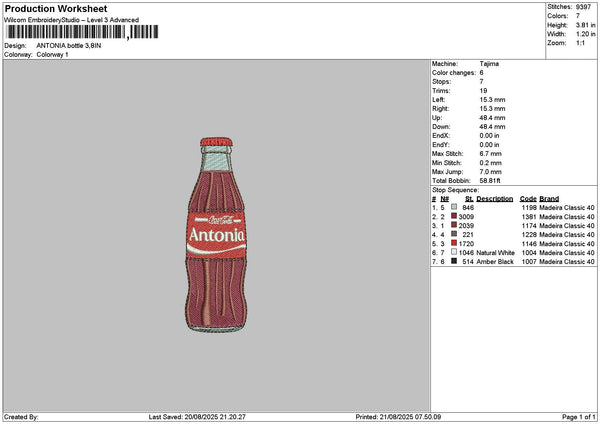Screen dimensions: 600x424
Task: Click the Right value 15.3 mm
Action: 492,109
